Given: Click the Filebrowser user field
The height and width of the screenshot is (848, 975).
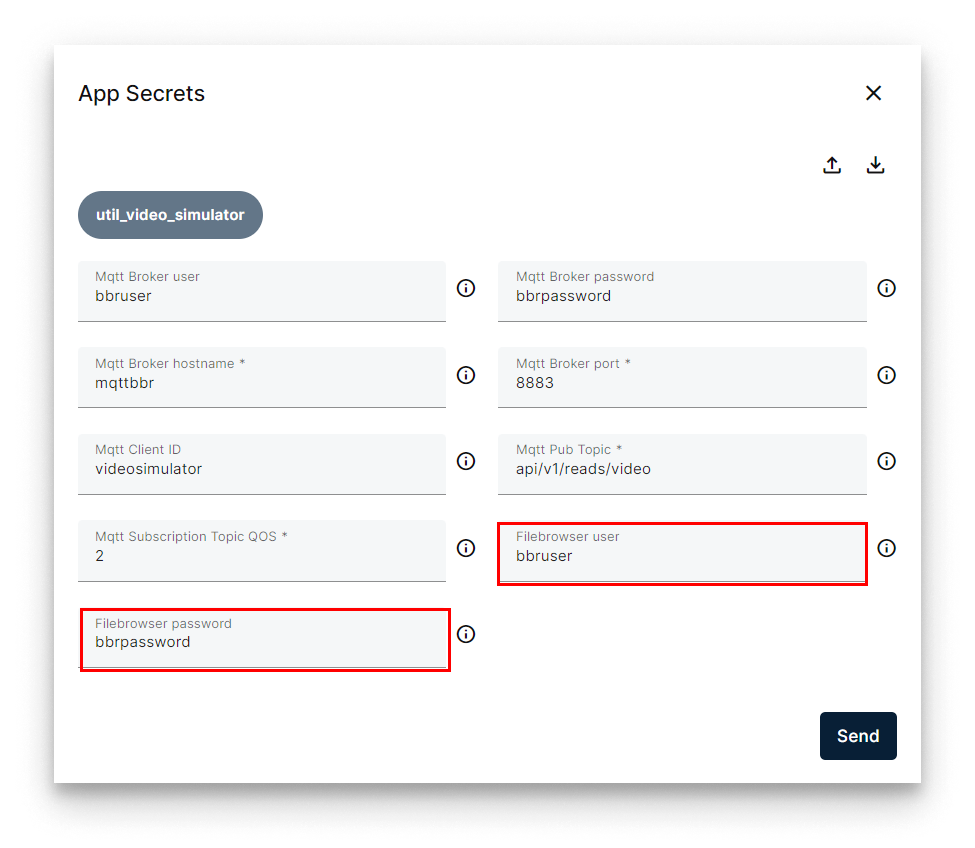Looking at the screenshot, I should [682, 553].
